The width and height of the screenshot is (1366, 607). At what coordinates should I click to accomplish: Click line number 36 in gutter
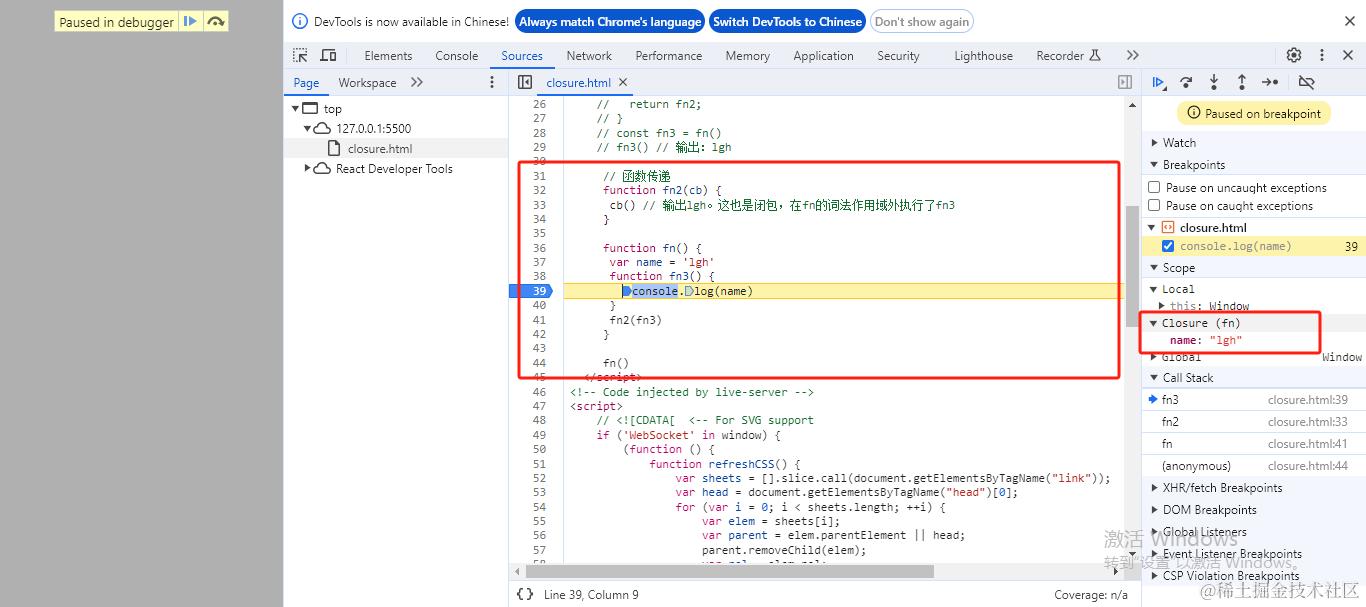tap(539, 247)
